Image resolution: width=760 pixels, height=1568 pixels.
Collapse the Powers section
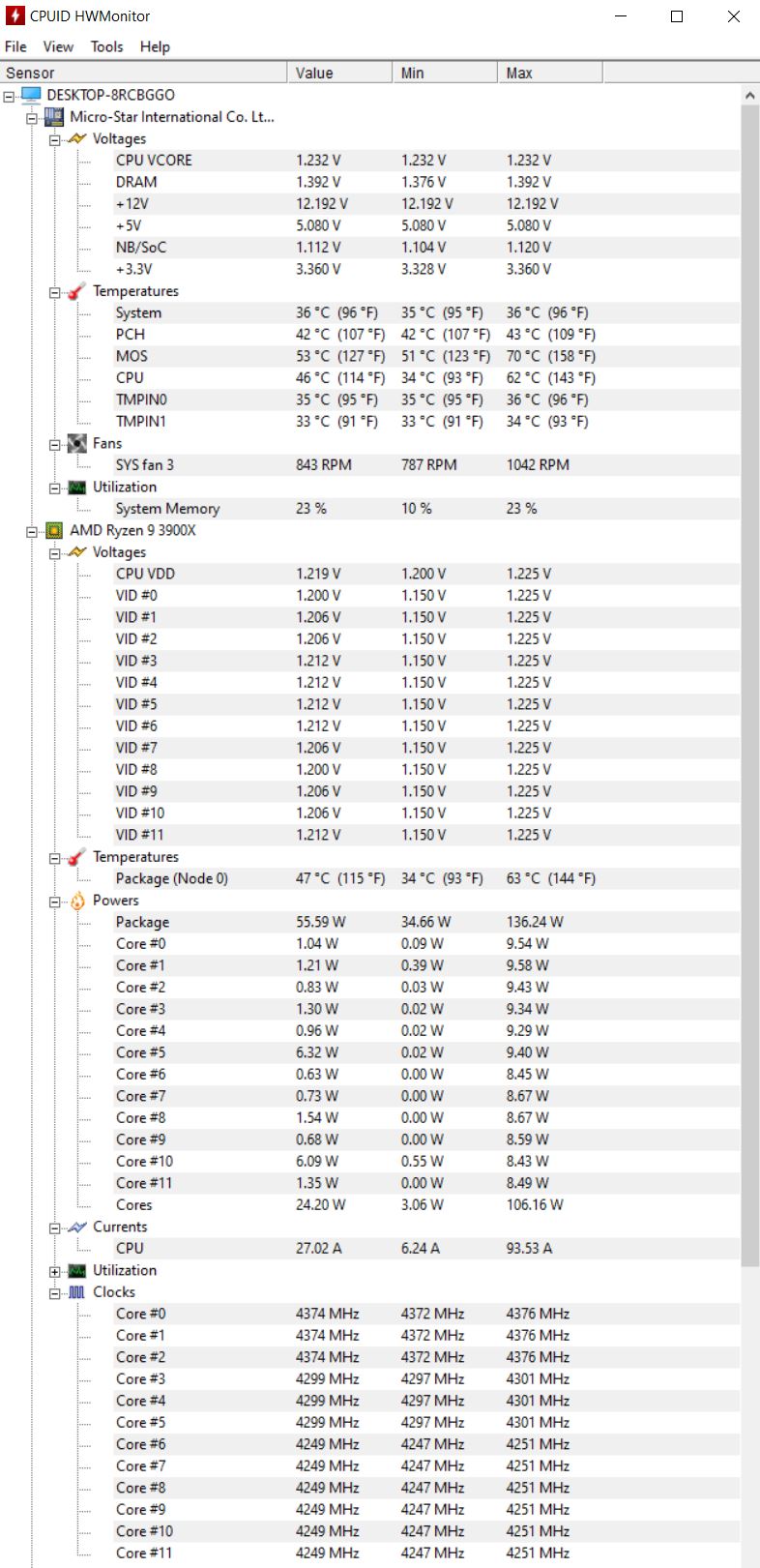[x=55, y=902]
